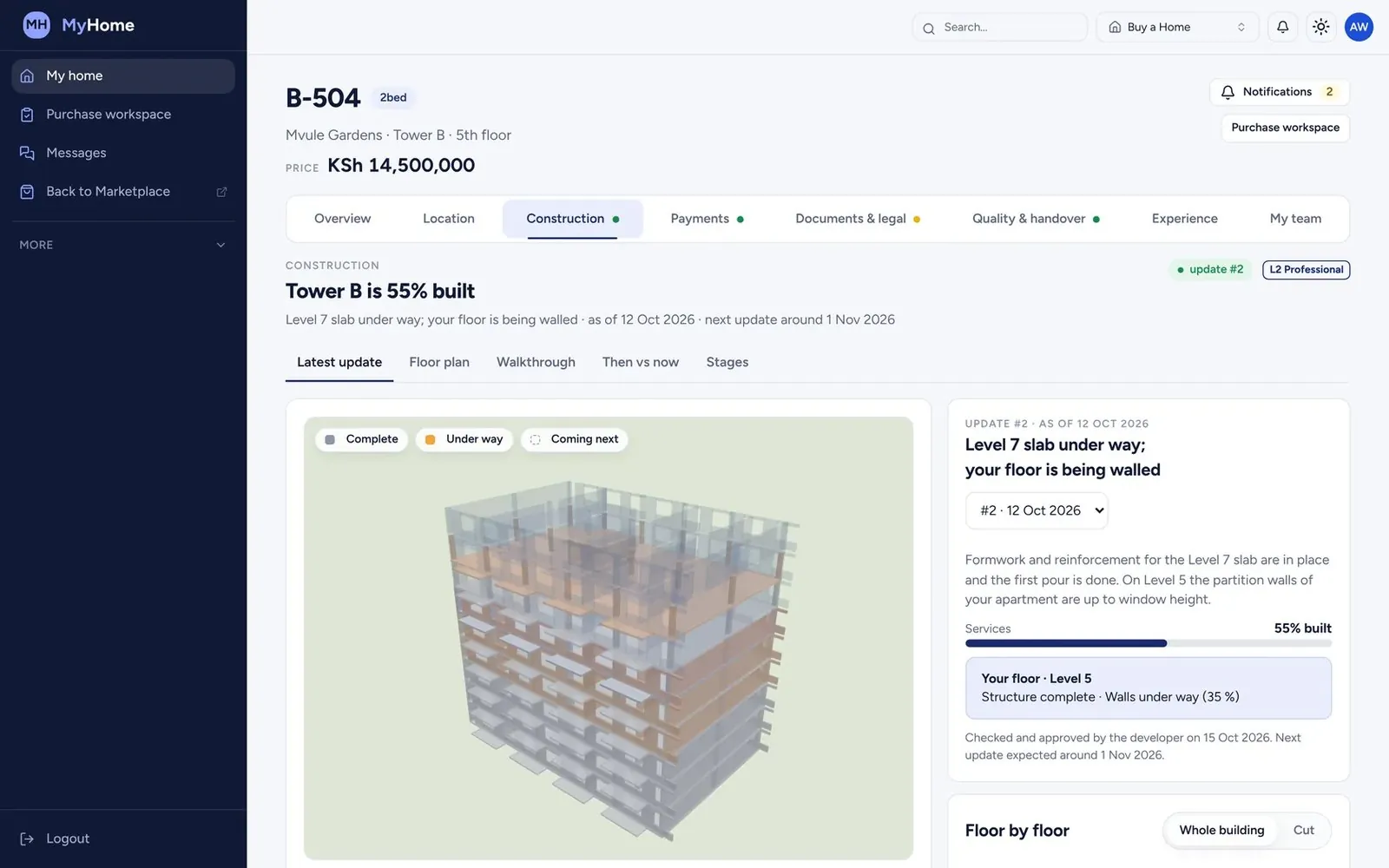The width and height of the screenshot is (1389, 868).
Task: Click the bag icon beside Back to Marketplace
Action: tap(27, 192)
